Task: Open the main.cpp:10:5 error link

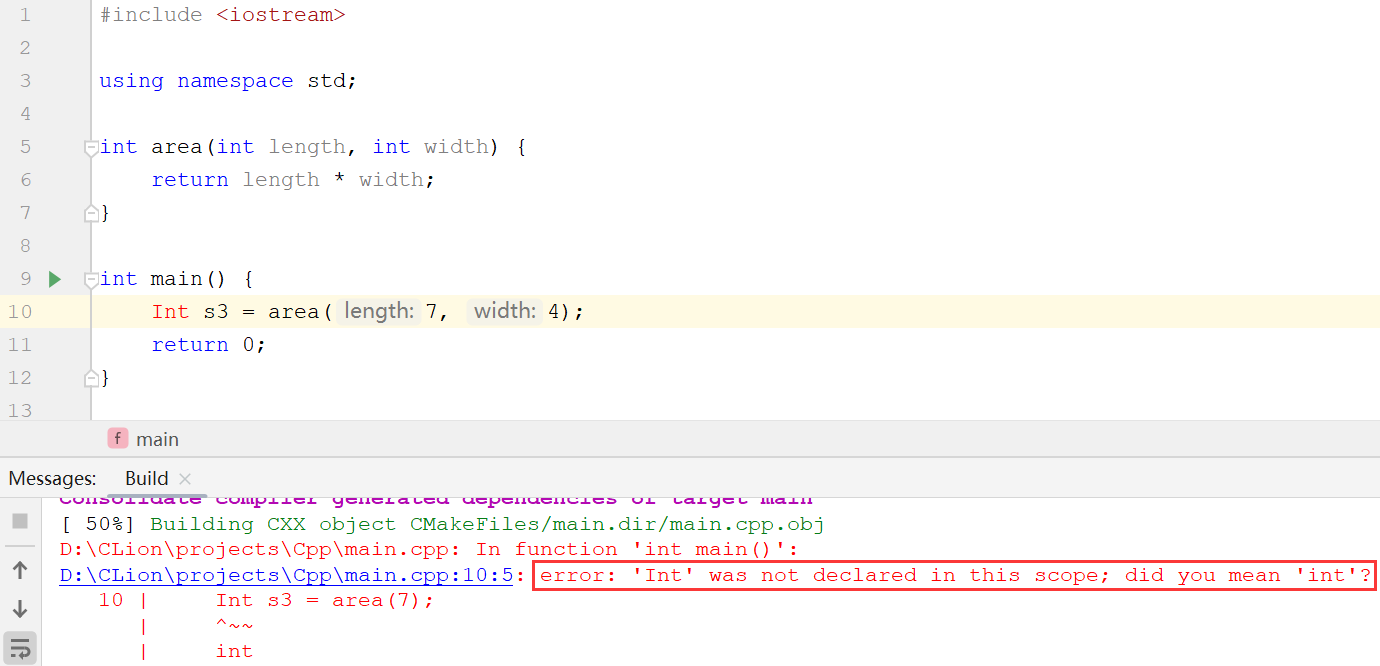Action: click(286, 575)
